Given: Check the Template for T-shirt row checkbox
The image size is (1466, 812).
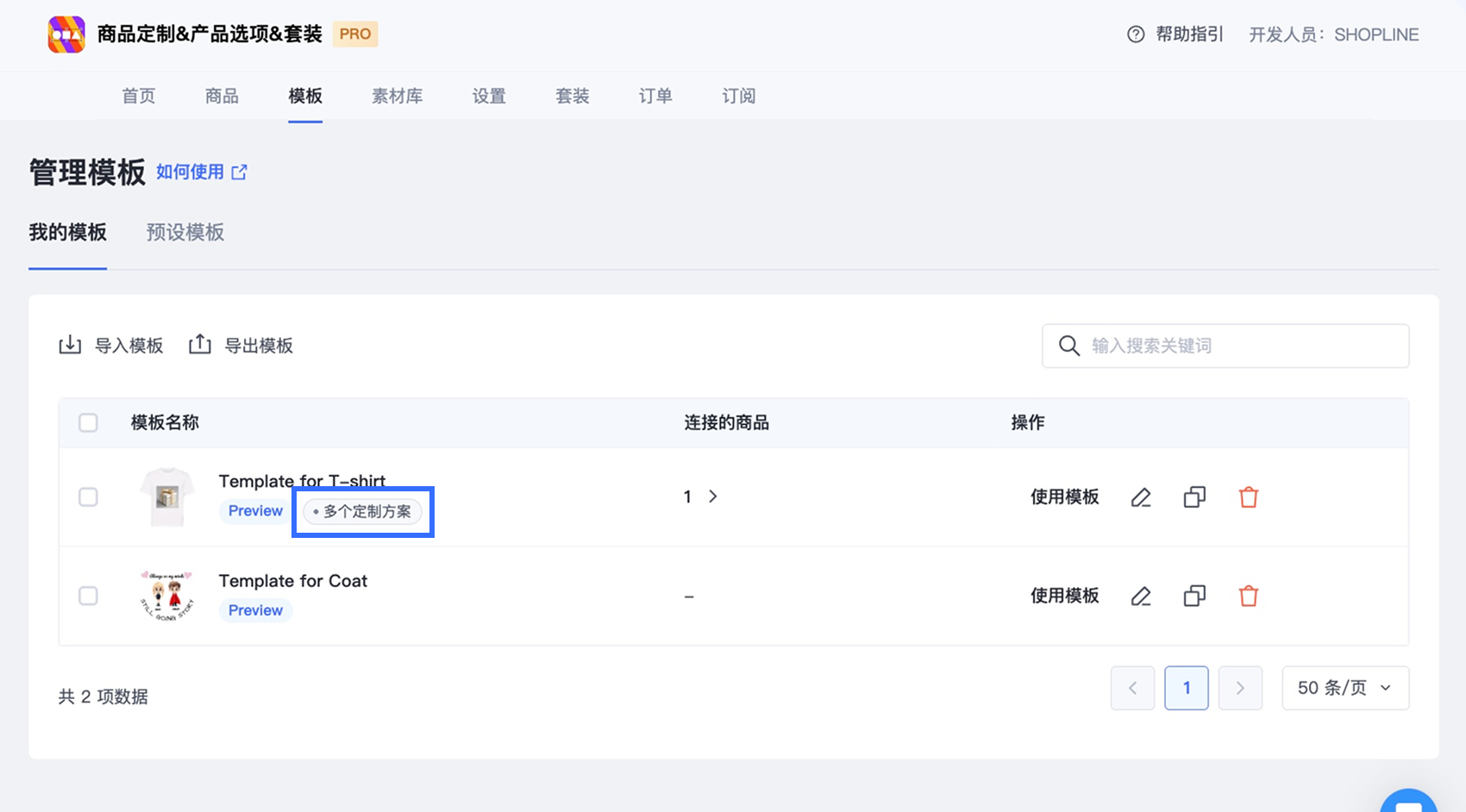Looking at the screenshot, I should pos(88,497).
